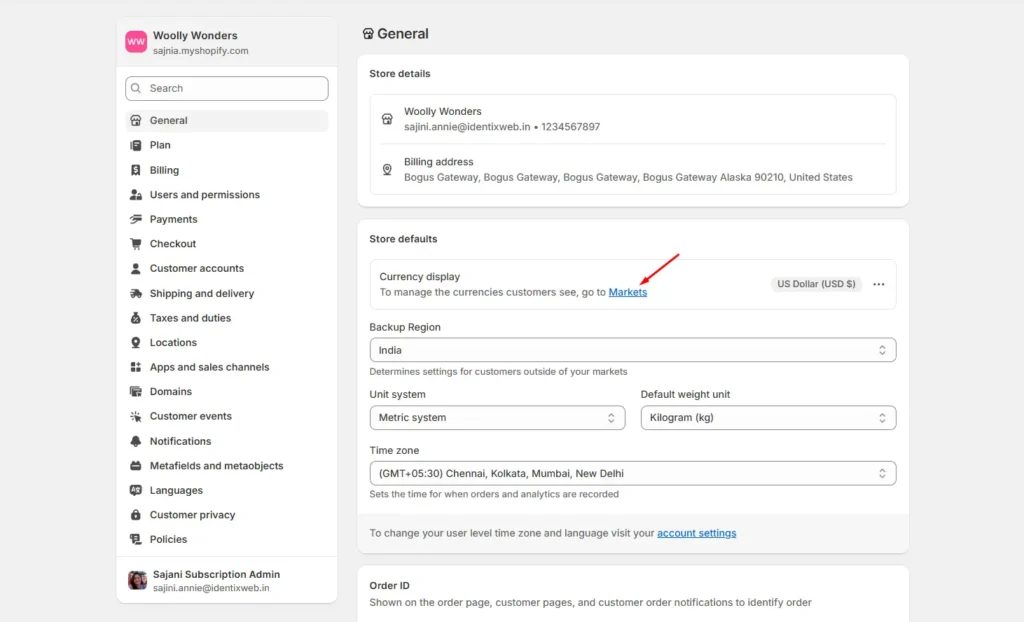Click the settings Search field
The width and height of the screenshot is (1024, 622).
point(227,88)
